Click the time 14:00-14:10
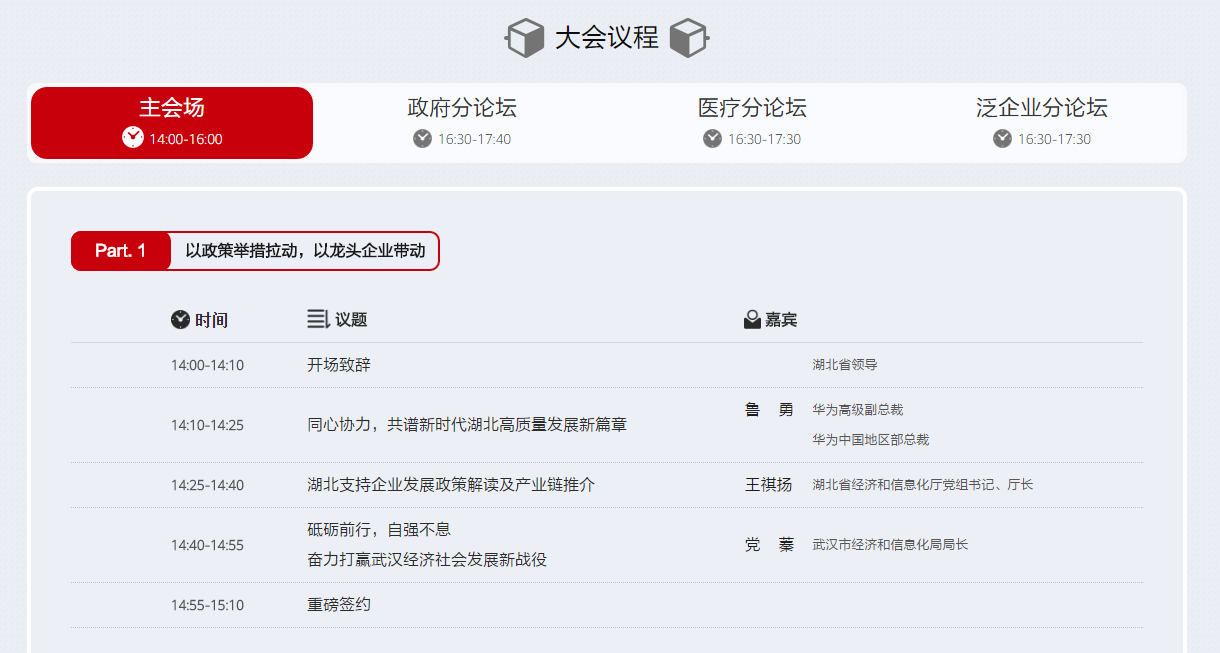 coord(207,365)
